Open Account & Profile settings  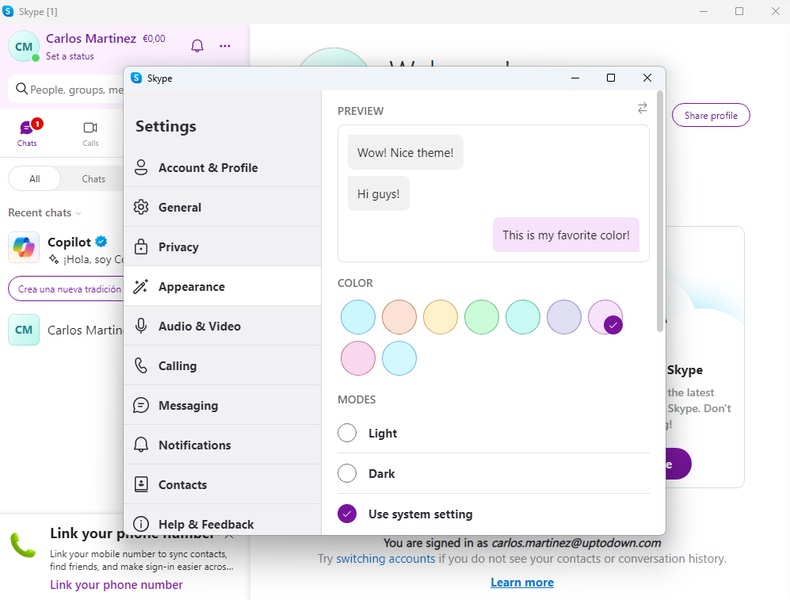(222, 167)
